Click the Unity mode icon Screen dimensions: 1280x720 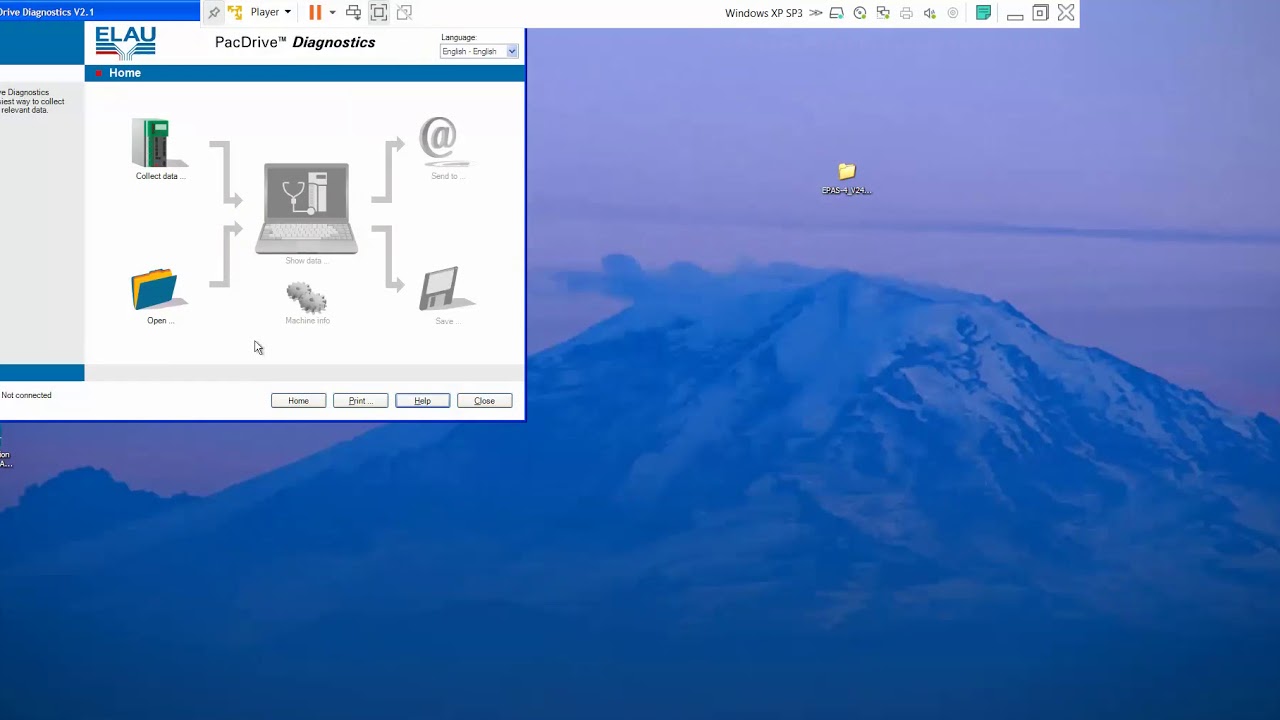pyautogui.click(x=404, y=12)
